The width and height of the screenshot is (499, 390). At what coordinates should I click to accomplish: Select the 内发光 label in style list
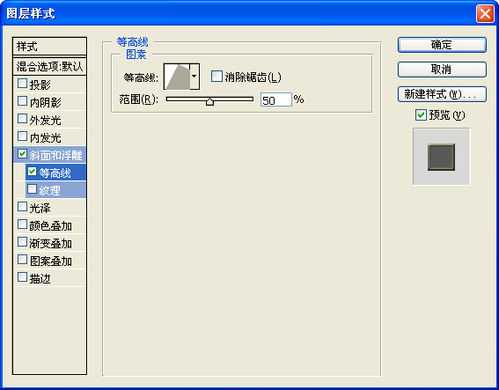point(45,138)
